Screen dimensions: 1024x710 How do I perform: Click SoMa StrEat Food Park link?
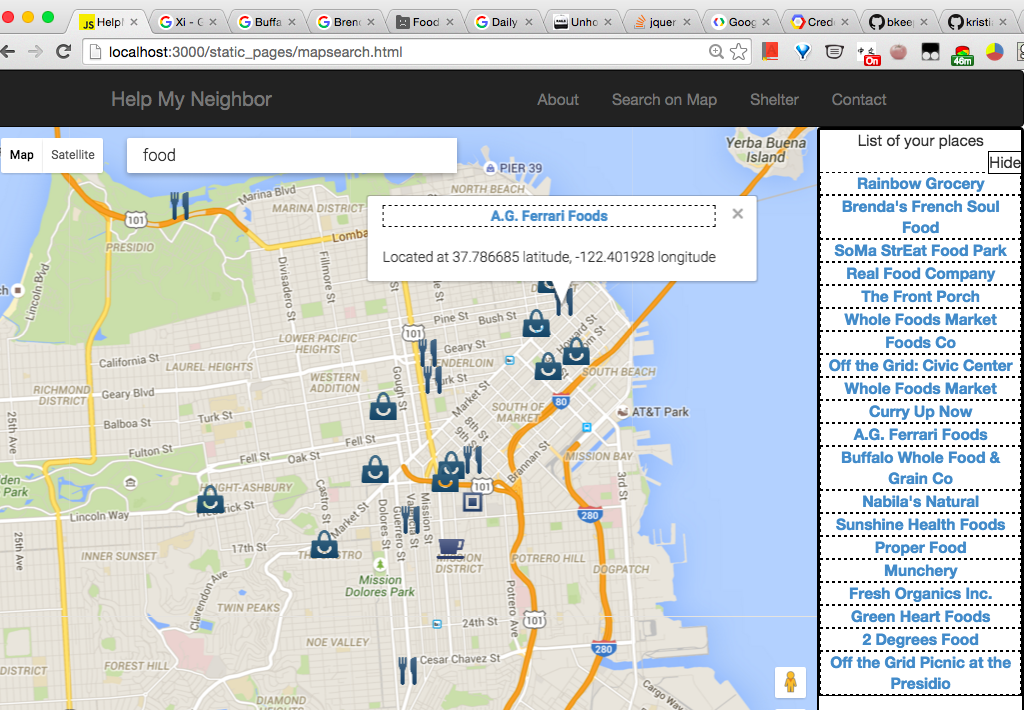point(920,251)
